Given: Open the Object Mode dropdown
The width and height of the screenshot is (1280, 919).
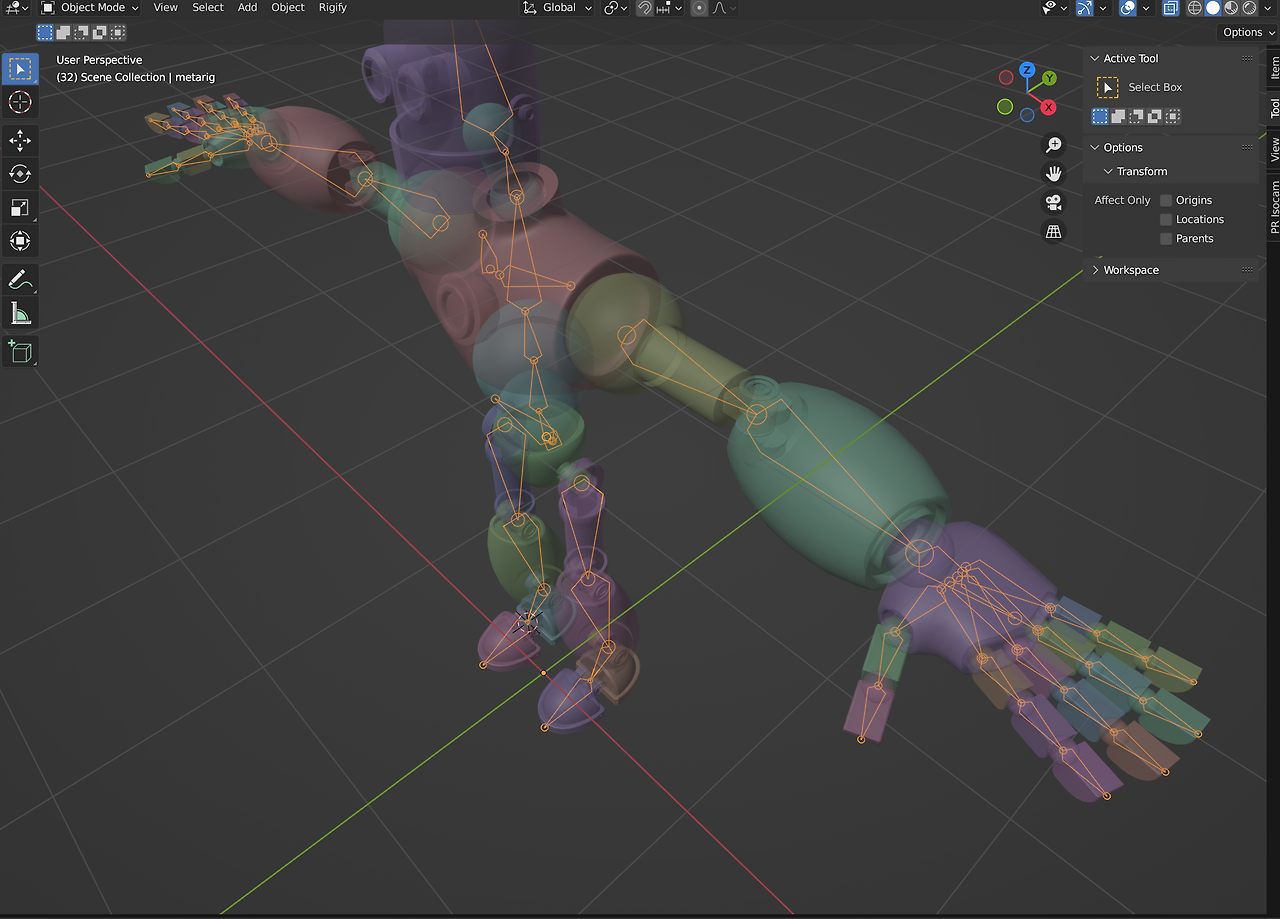Looking at the screenshot, I should (90, 8).
